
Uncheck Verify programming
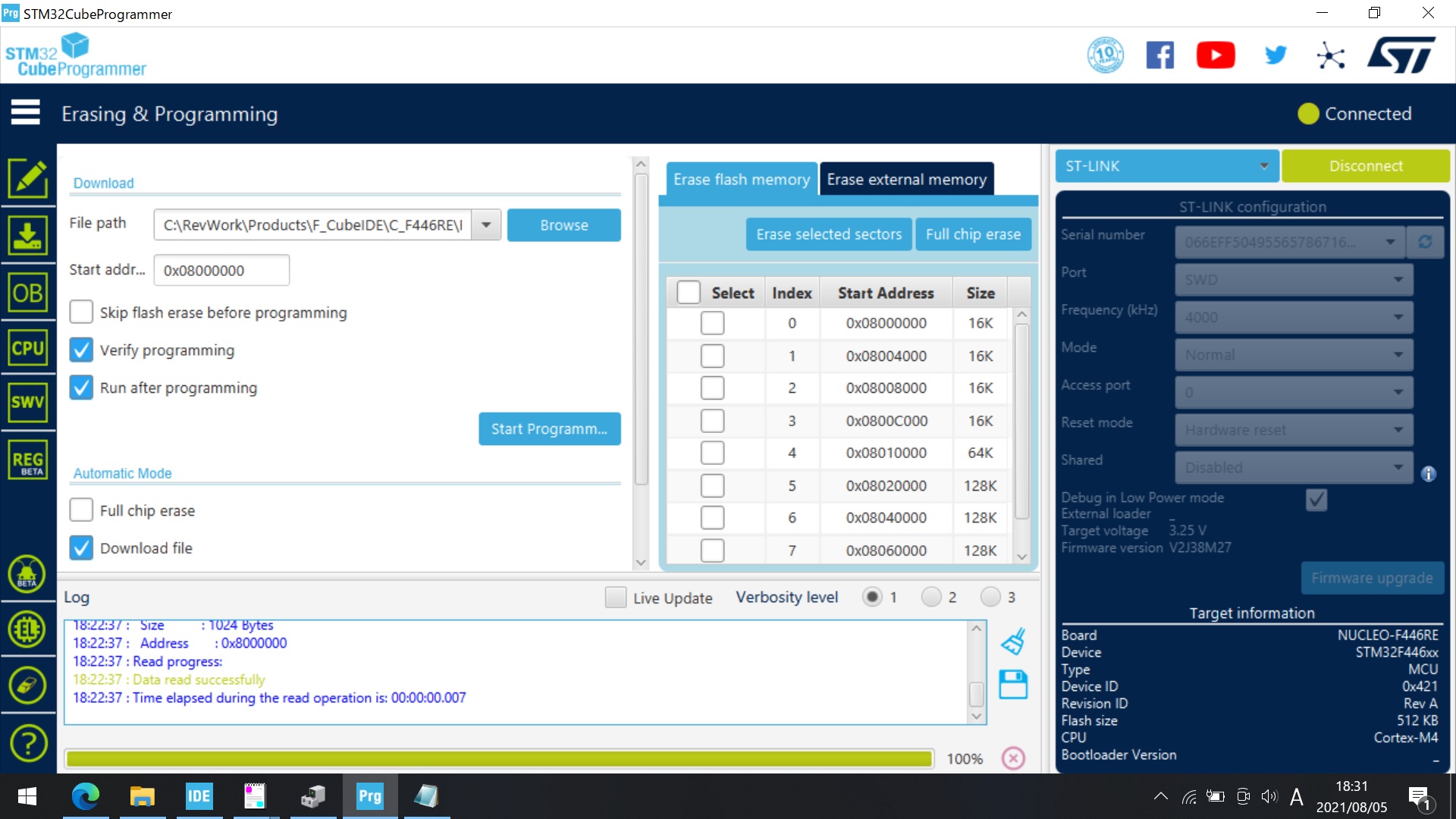[81, 350]
